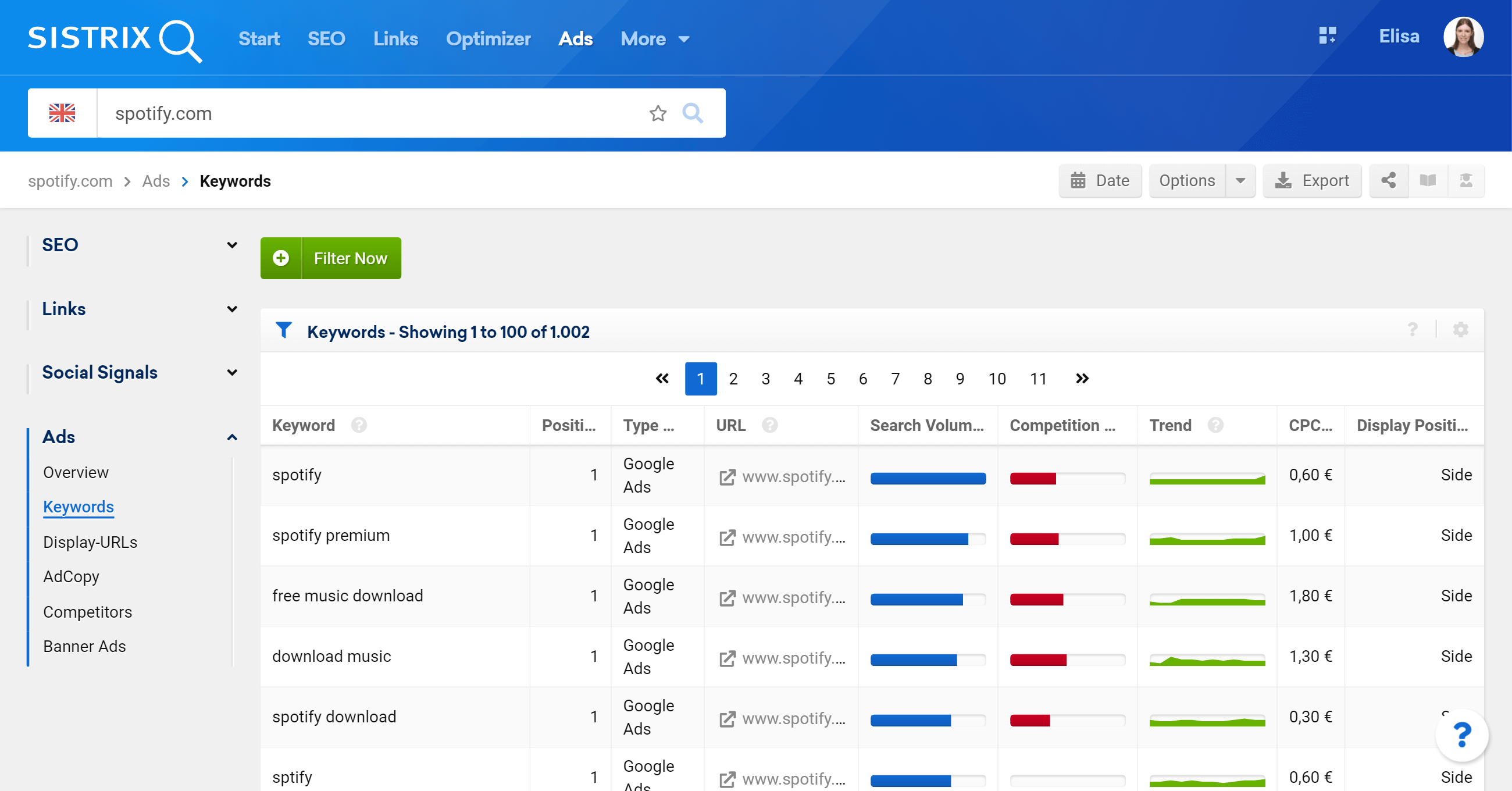Click the plus icon beside Filter Now
Image resolution: width=1512 pixels, height=791 pixels.
281,258
